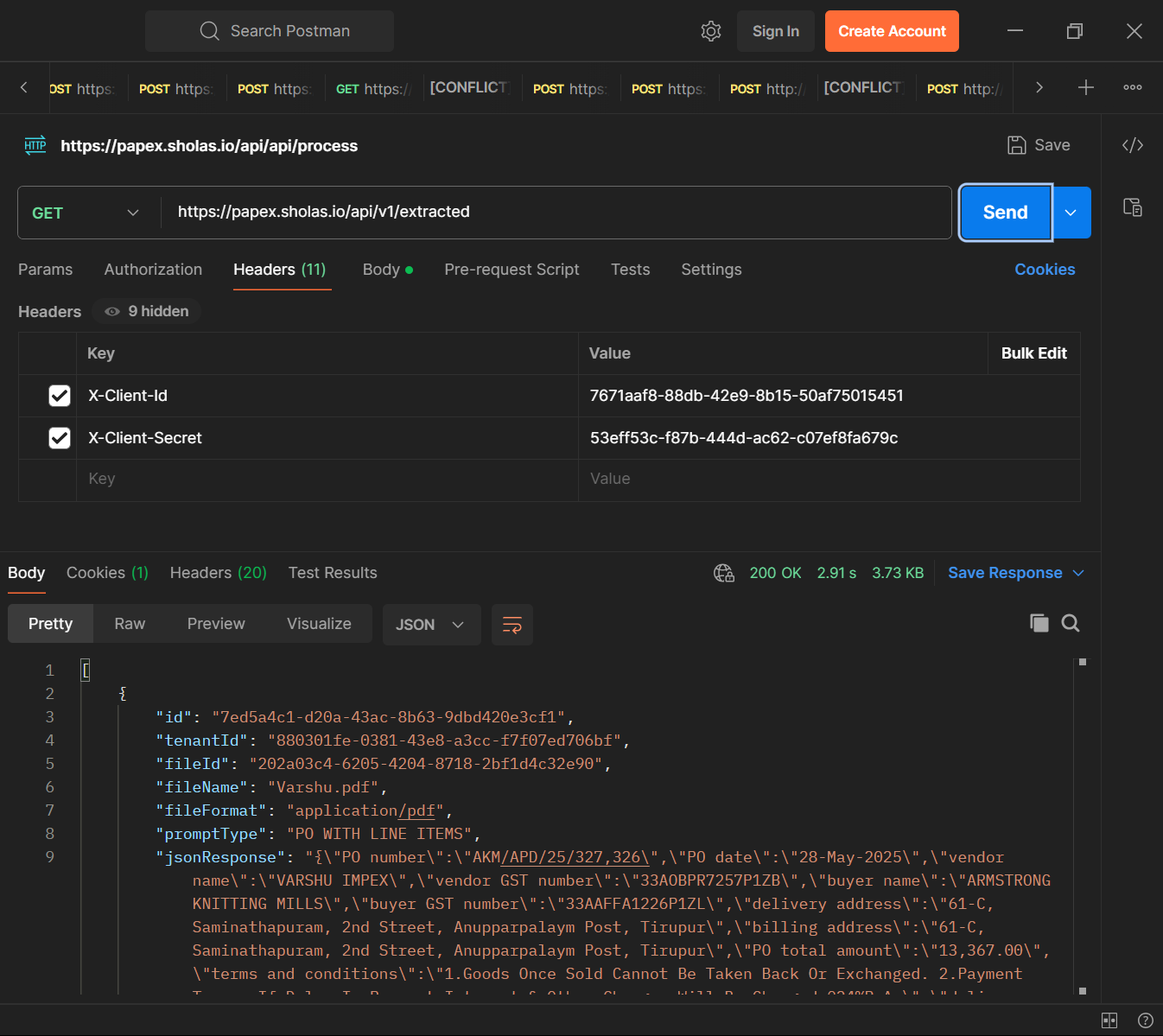Viewport: 1163px width, 1036px height.
Task: Switch response view to Preview
Action: click(216, 624)
